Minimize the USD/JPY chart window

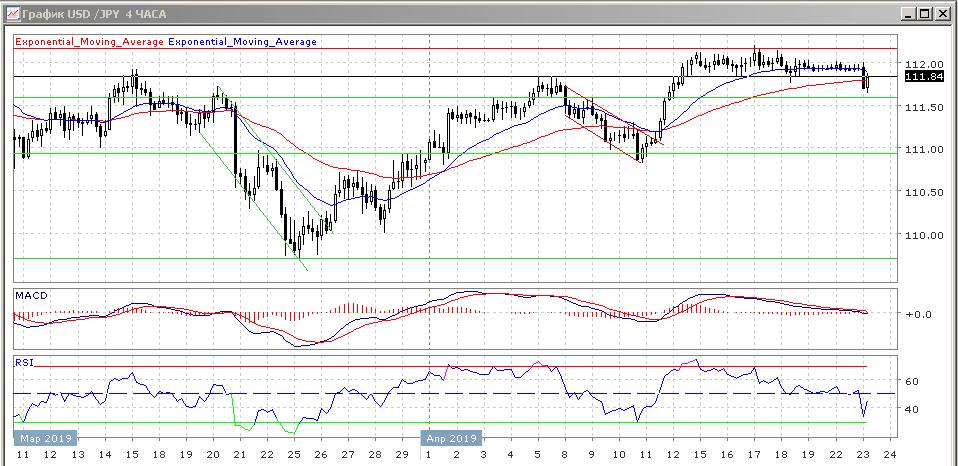tap(907, 13)
